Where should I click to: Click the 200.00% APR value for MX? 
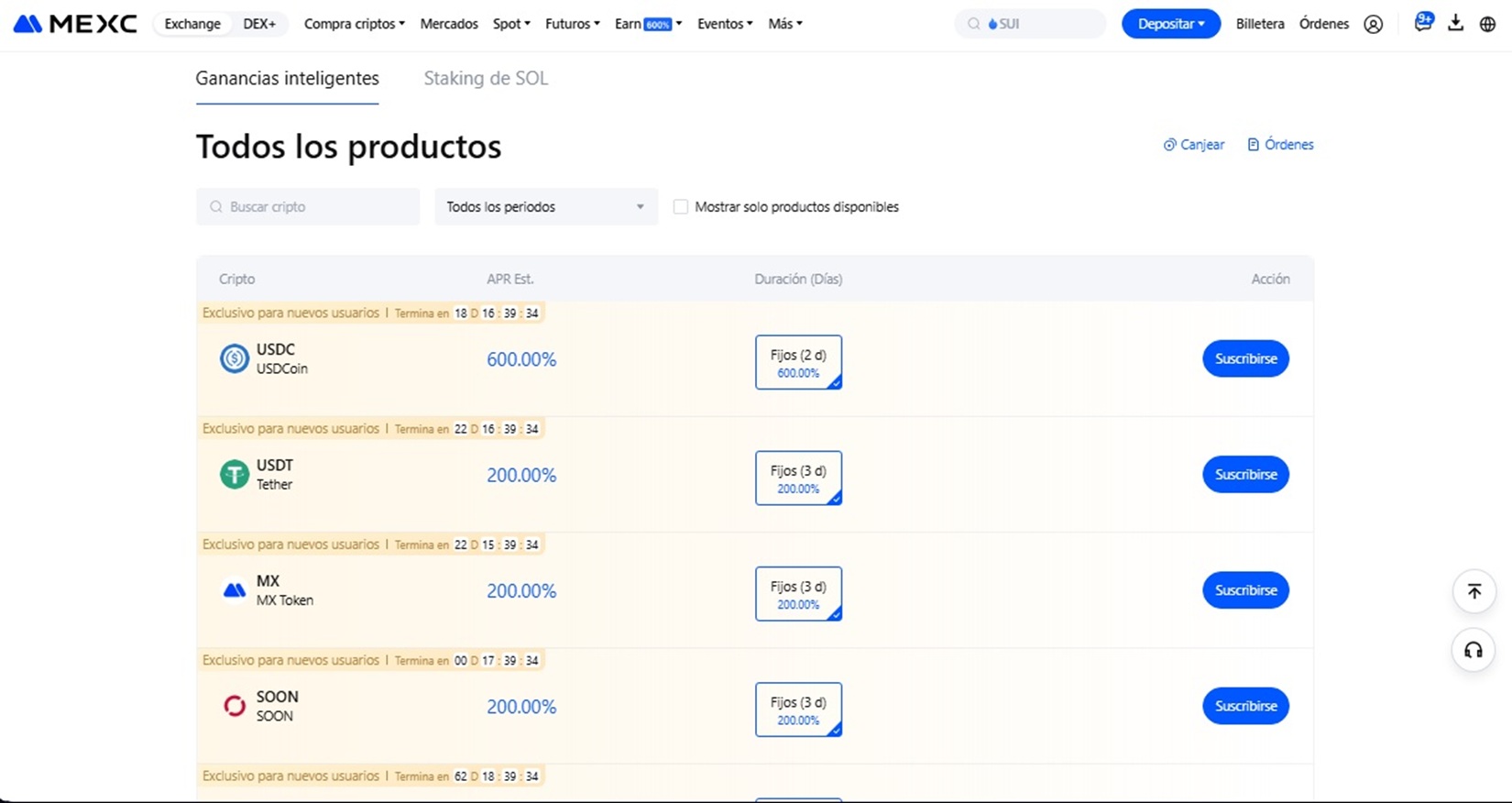(x=521, y=591)
